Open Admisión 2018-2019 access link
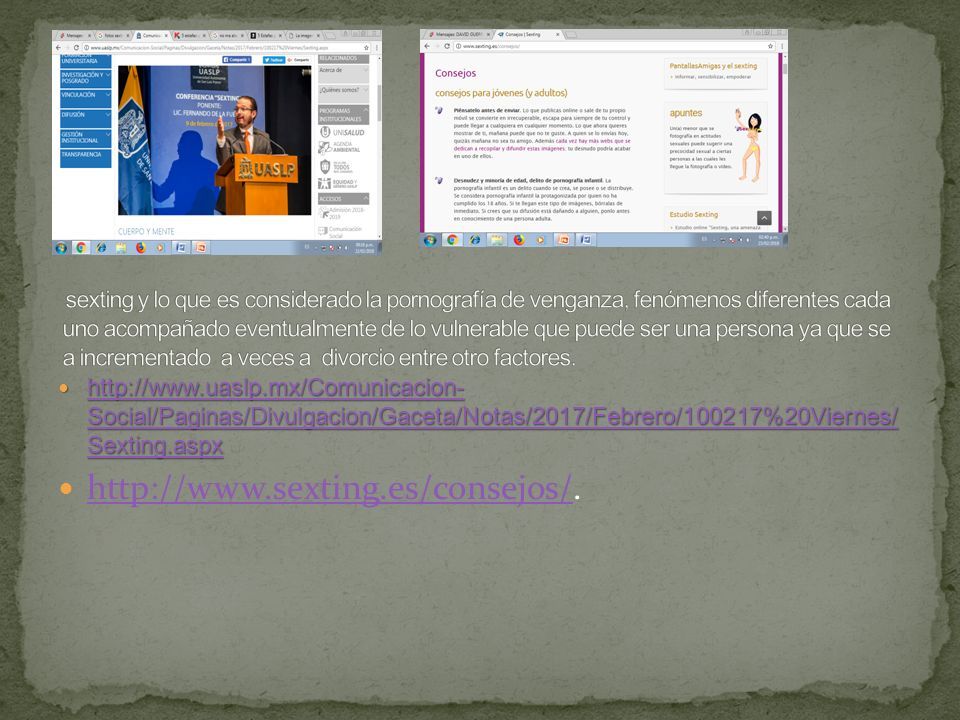The height and width of the screenshot is (720, 960). click(x=343, y=212)
